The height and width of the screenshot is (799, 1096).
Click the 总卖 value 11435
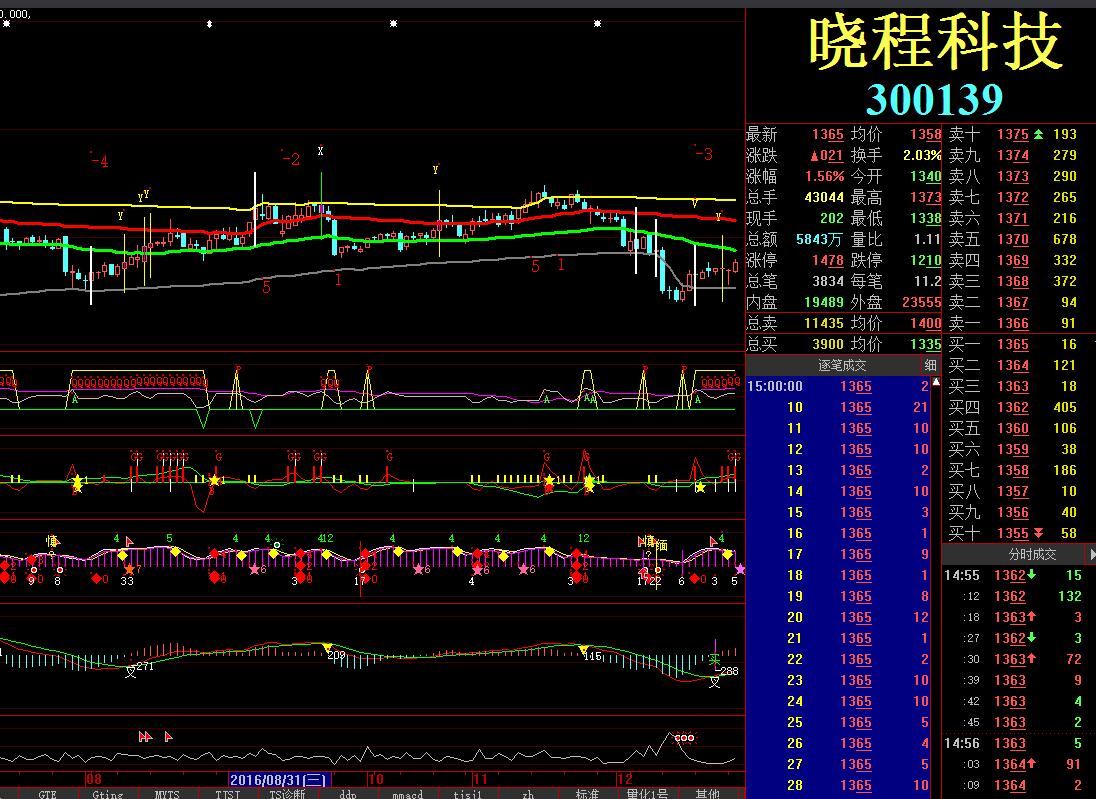click(824, 323)
